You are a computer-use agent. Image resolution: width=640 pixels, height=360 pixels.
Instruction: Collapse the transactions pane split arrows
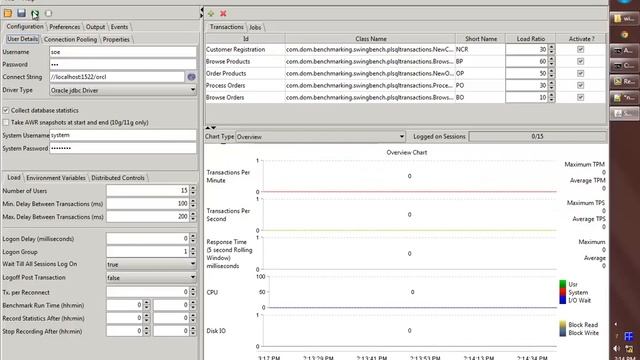(x=211, y=128)
